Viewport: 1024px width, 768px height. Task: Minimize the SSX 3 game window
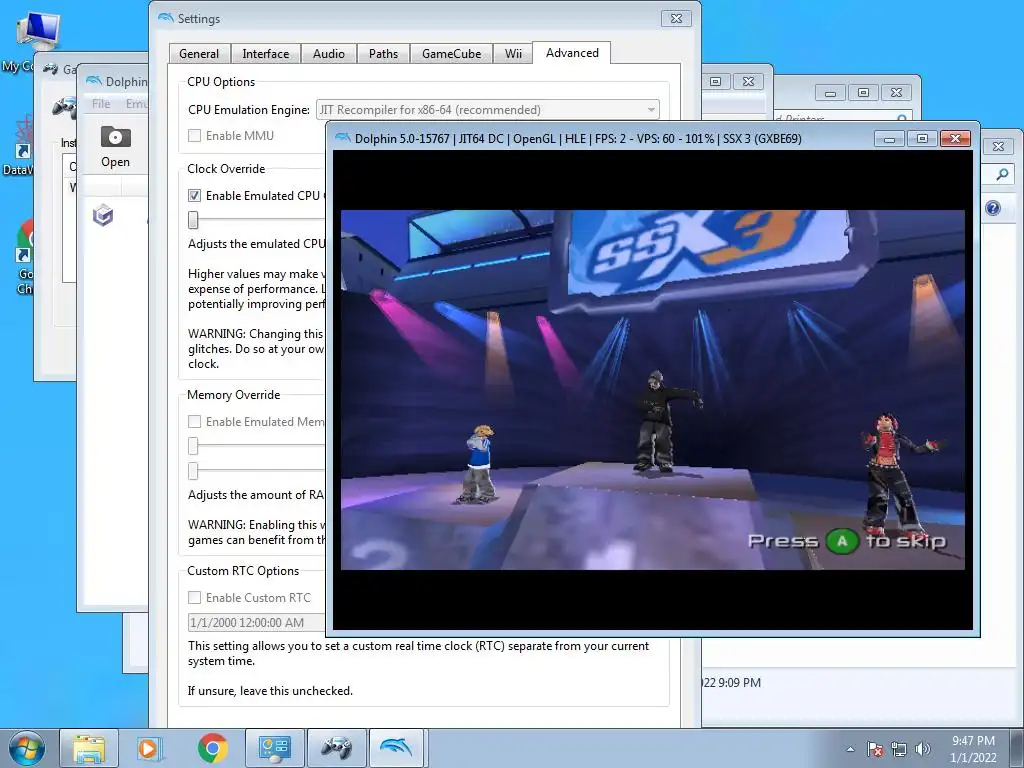click(889, 138)
